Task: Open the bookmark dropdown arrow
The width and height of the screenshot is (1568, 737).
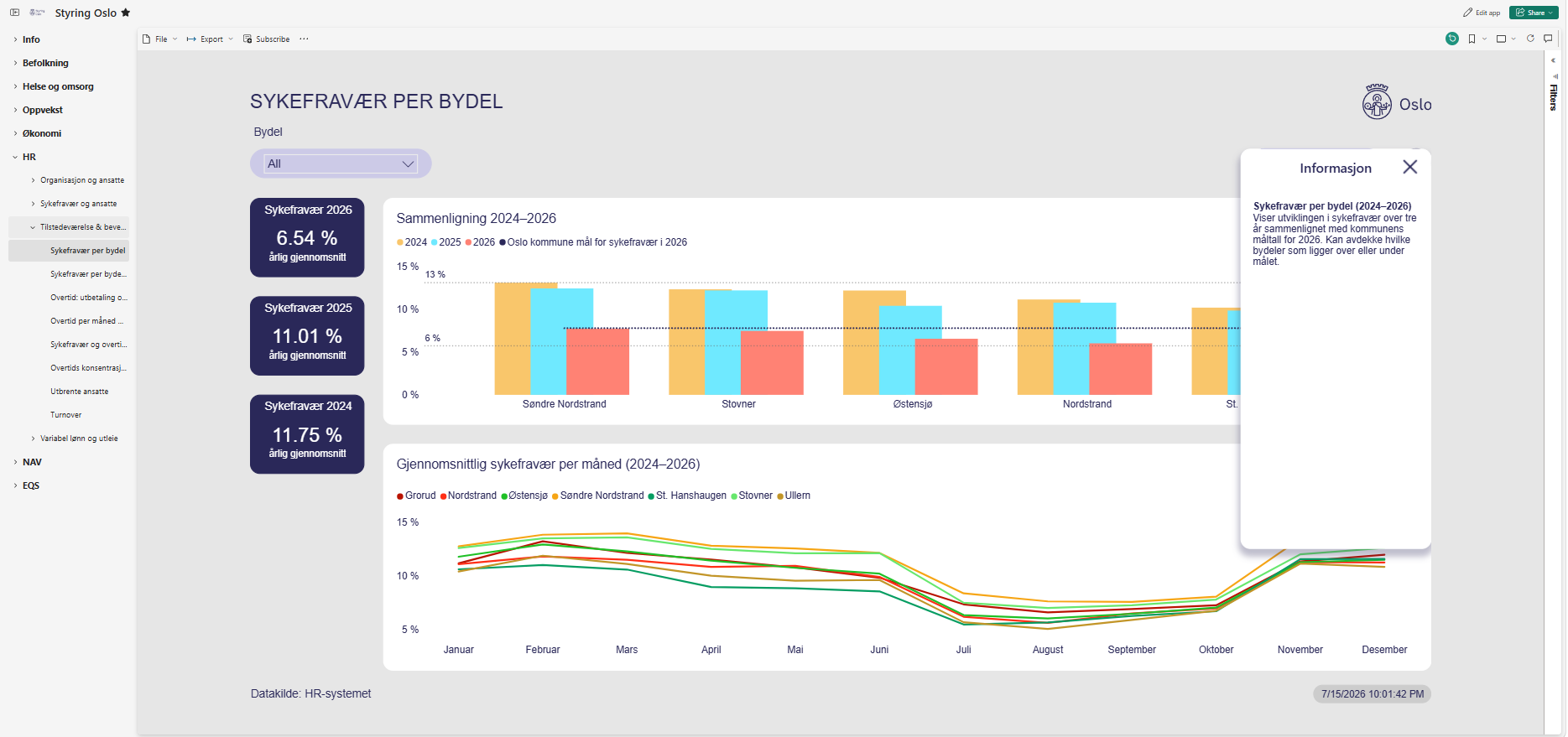Action: pos(1484,39)
